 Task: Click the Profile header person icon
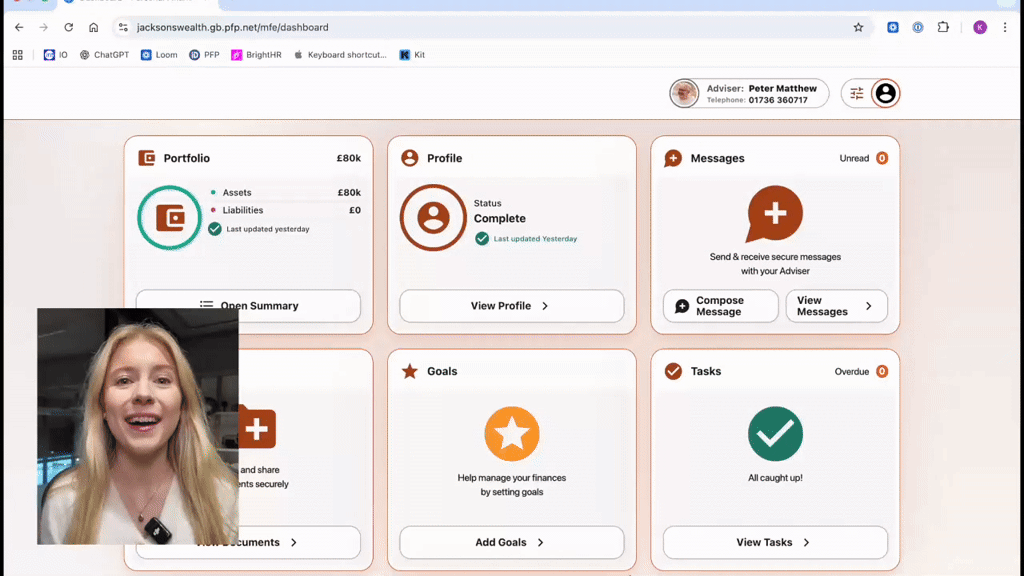(x=409, y=158)
